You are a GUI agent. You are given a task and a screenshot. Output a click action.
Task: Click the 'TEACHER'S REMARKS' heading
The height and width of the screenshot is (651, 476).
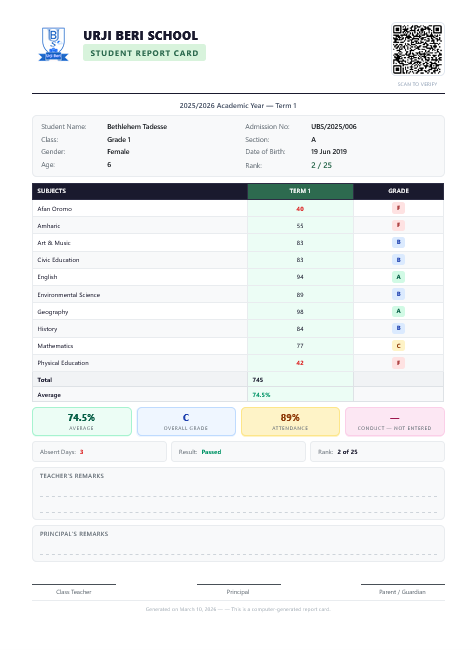click(x=72, y=476)
